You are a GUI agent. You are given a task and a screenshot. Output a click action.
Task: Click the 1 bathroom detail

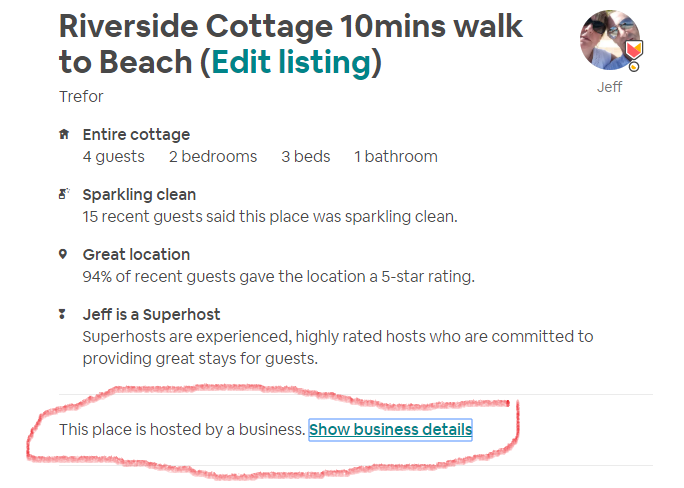395,156
